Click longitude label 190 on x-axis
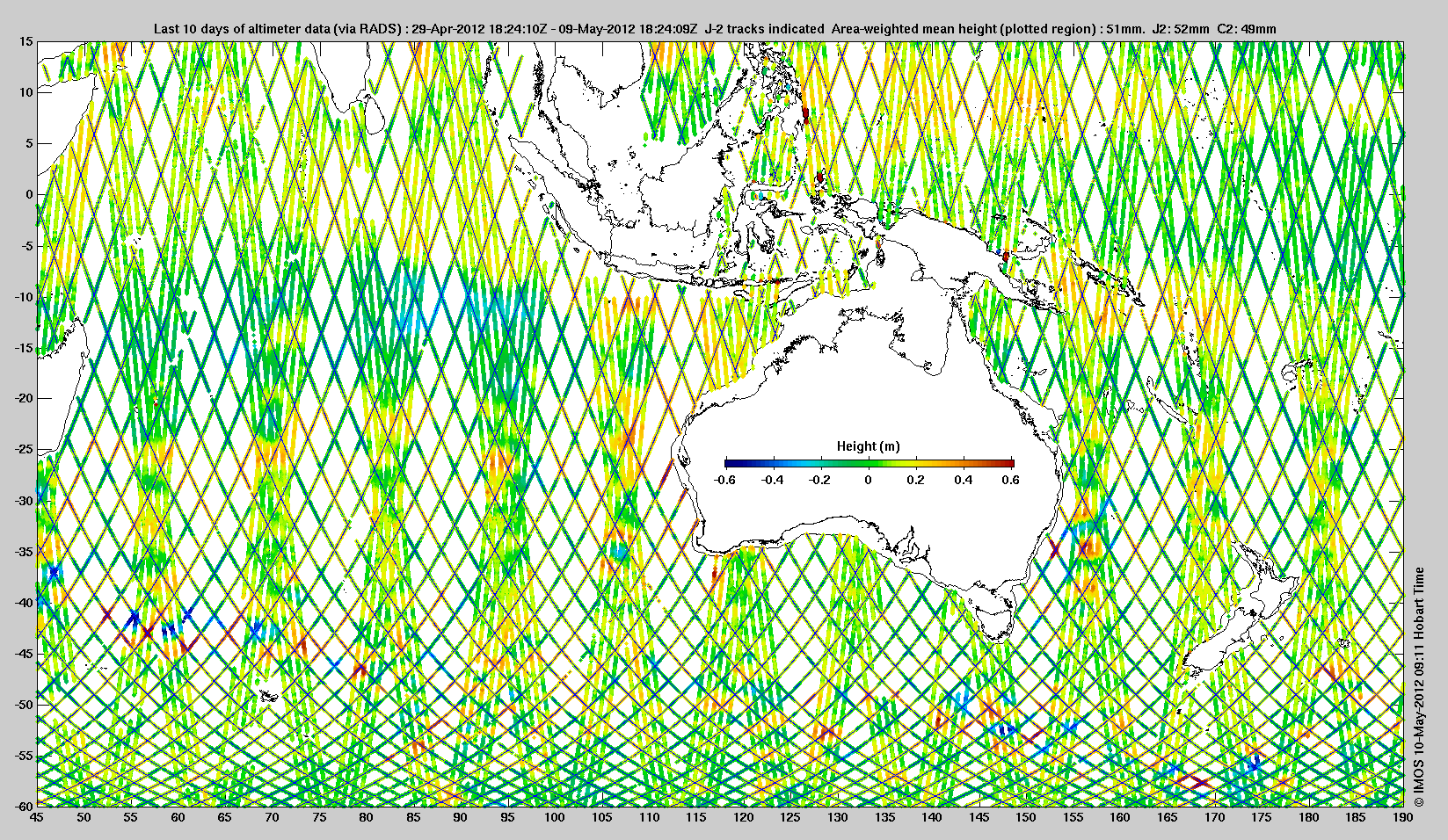Screen dimensions: 1448x840 pyautogui.click(x=1402, y=817)
